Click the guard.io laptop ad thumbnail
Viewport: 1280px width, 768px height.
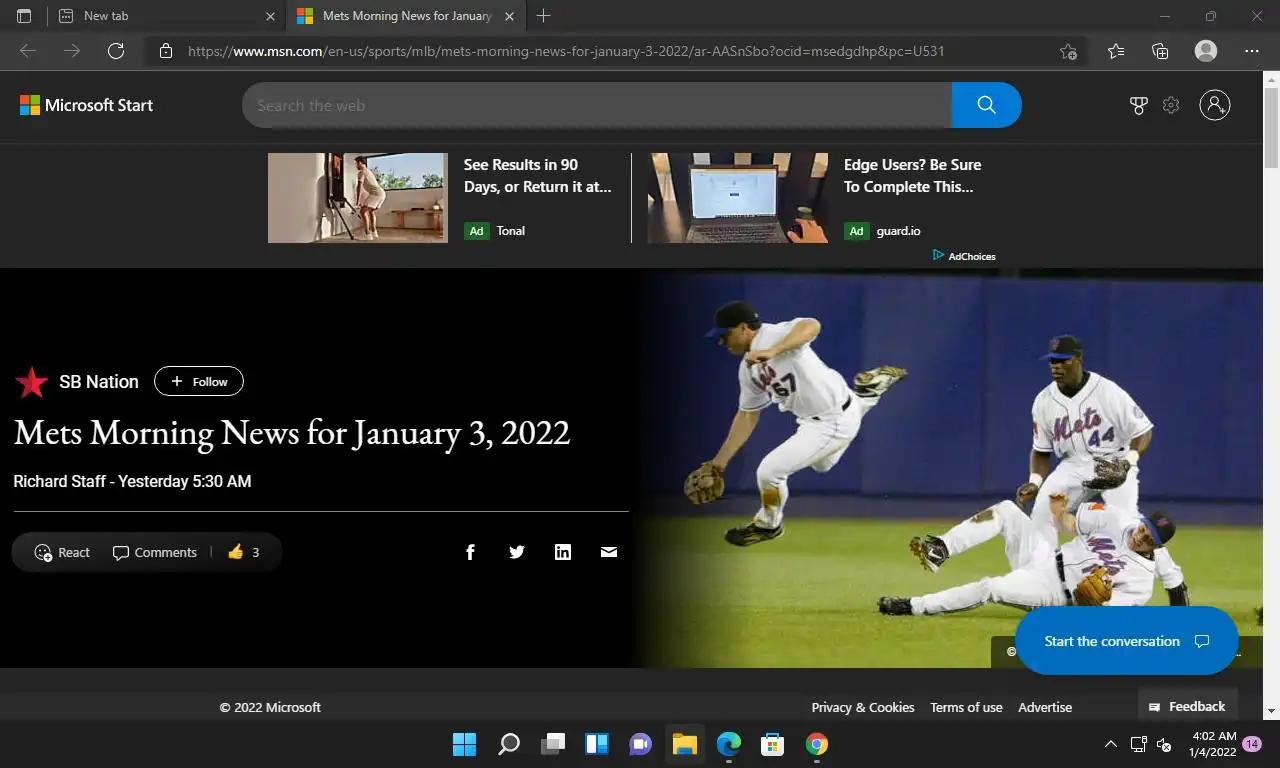click(x=738, y=198)
